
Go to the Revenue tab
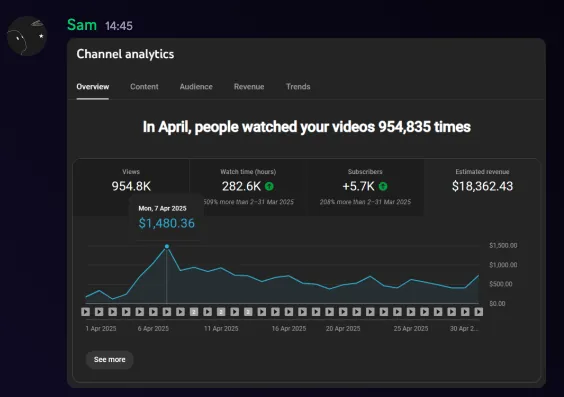(249, 87)
